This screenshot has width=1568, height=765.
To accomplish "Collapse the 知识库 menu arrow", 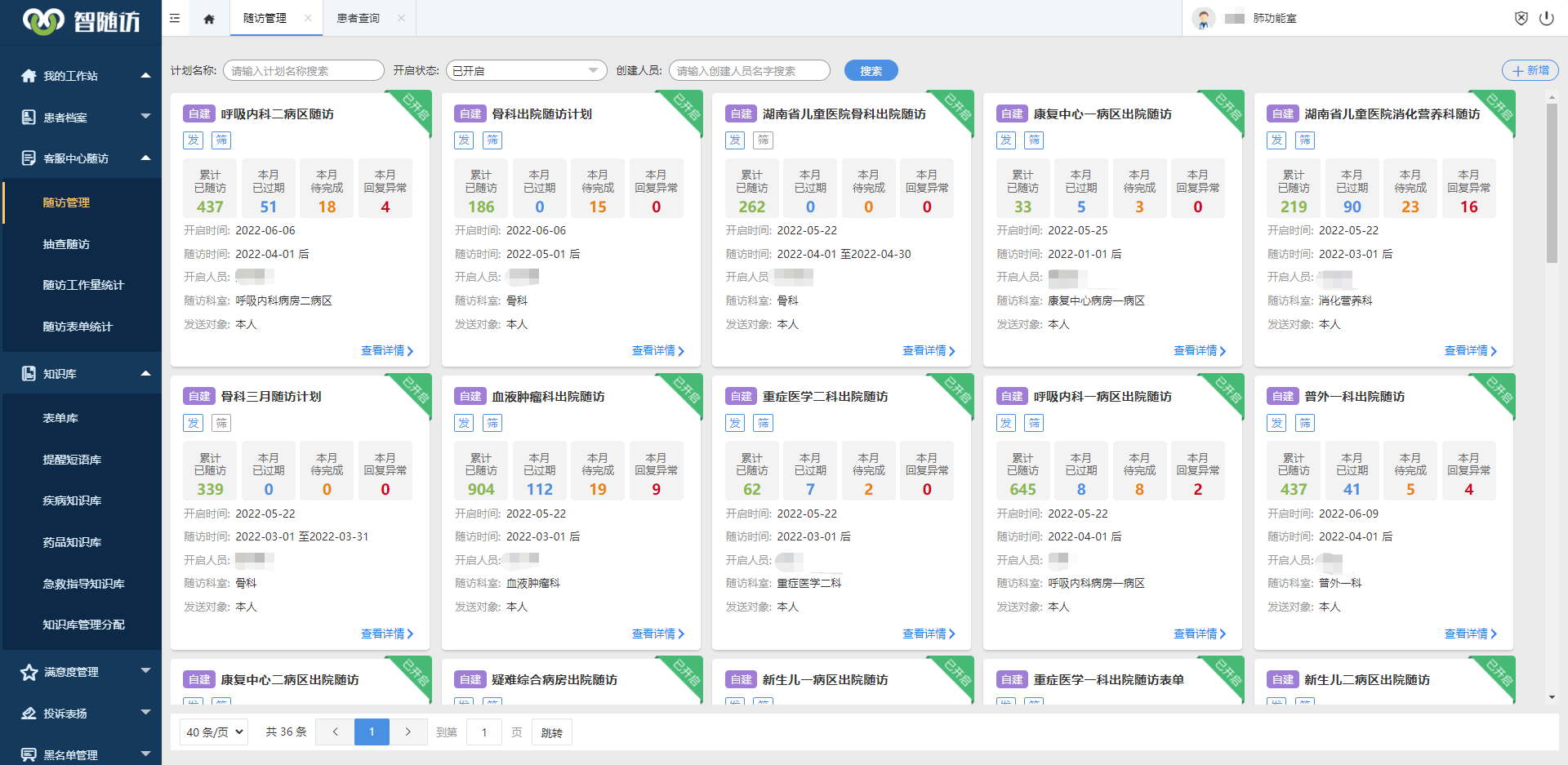I will (145, 373).
